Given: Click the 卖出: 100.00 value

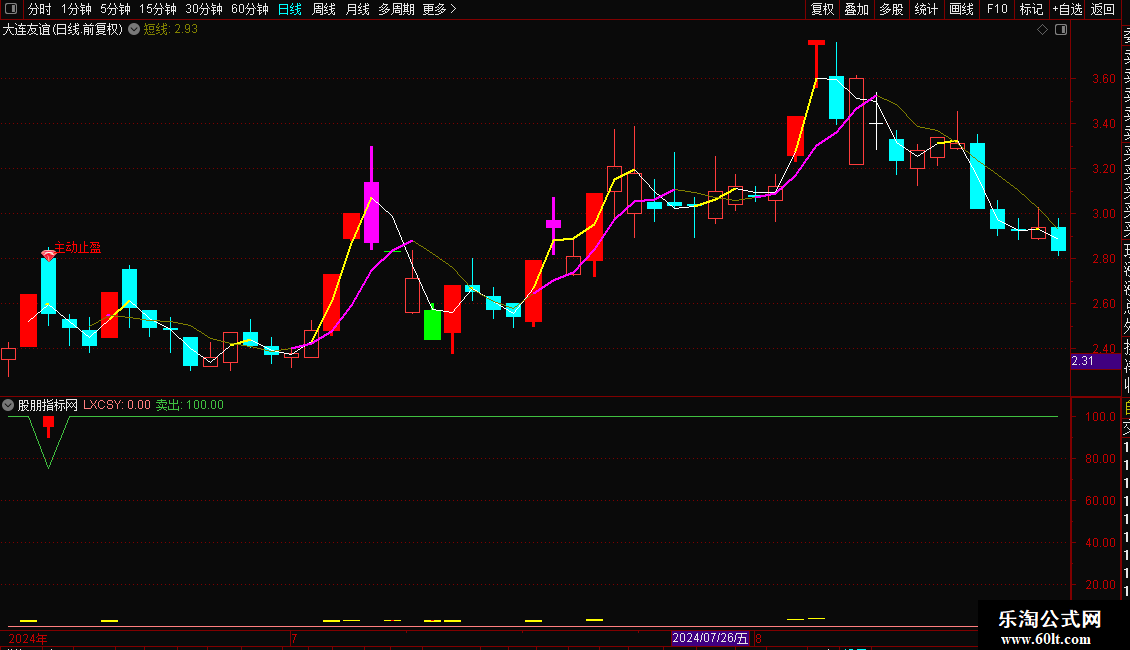Looking at the screenshot, I should (190, 405).
